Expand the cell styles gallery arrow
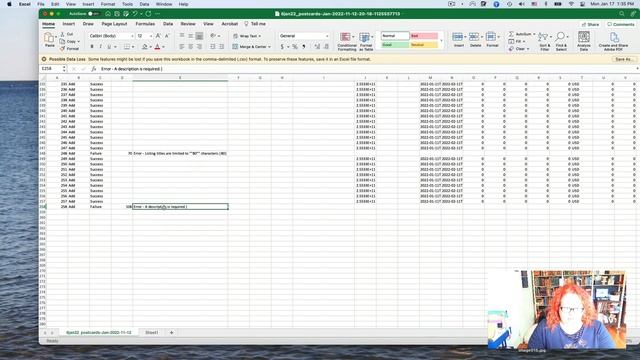This screenshot has width=640, height=360. click(x=441, y=41)
